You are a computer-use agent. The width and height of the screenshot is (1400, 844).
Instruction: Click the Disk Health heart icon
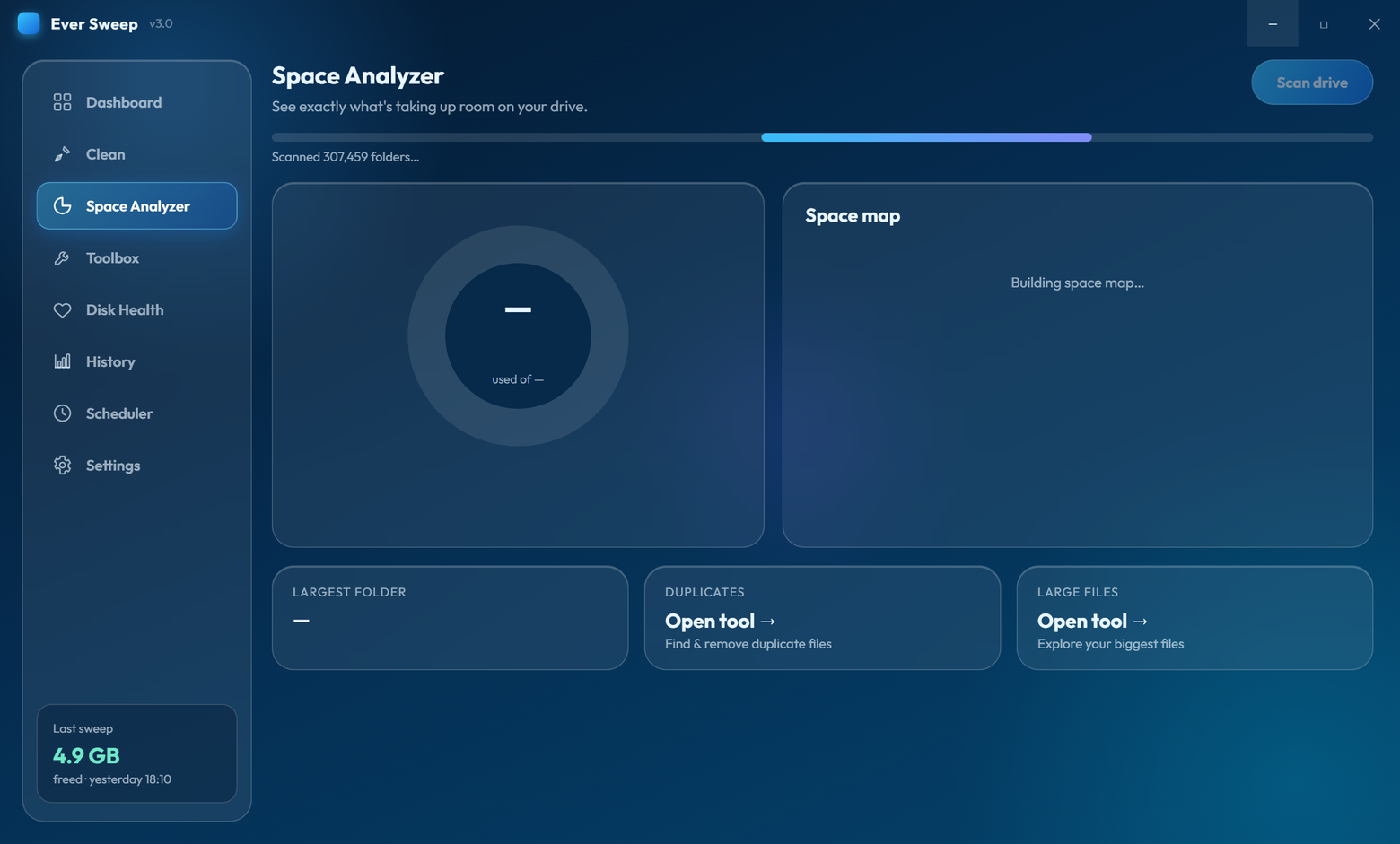(62, 310)
